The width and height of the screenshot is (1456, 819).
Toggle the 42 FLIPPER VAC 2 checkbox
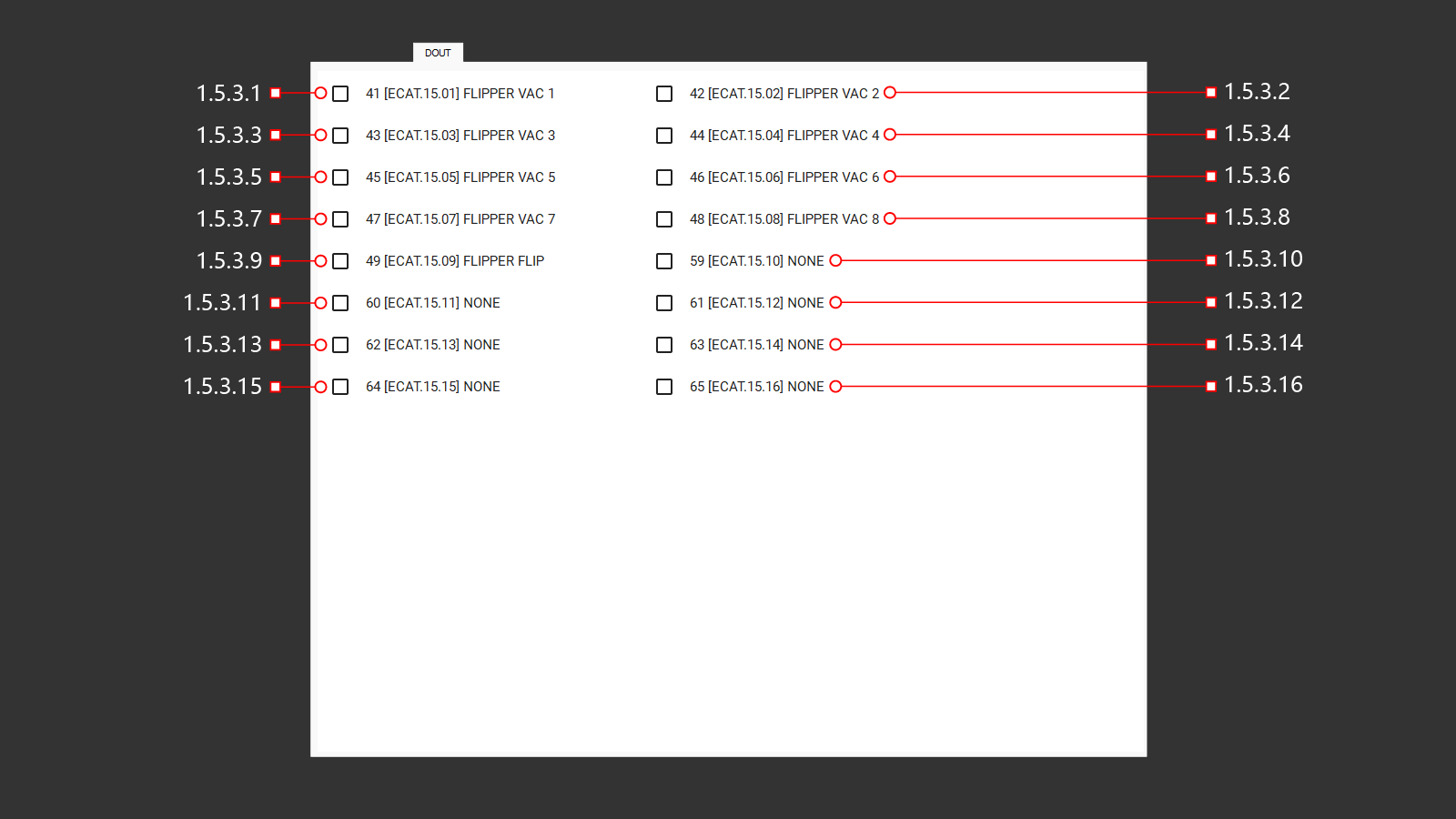[x=664, y=94]
